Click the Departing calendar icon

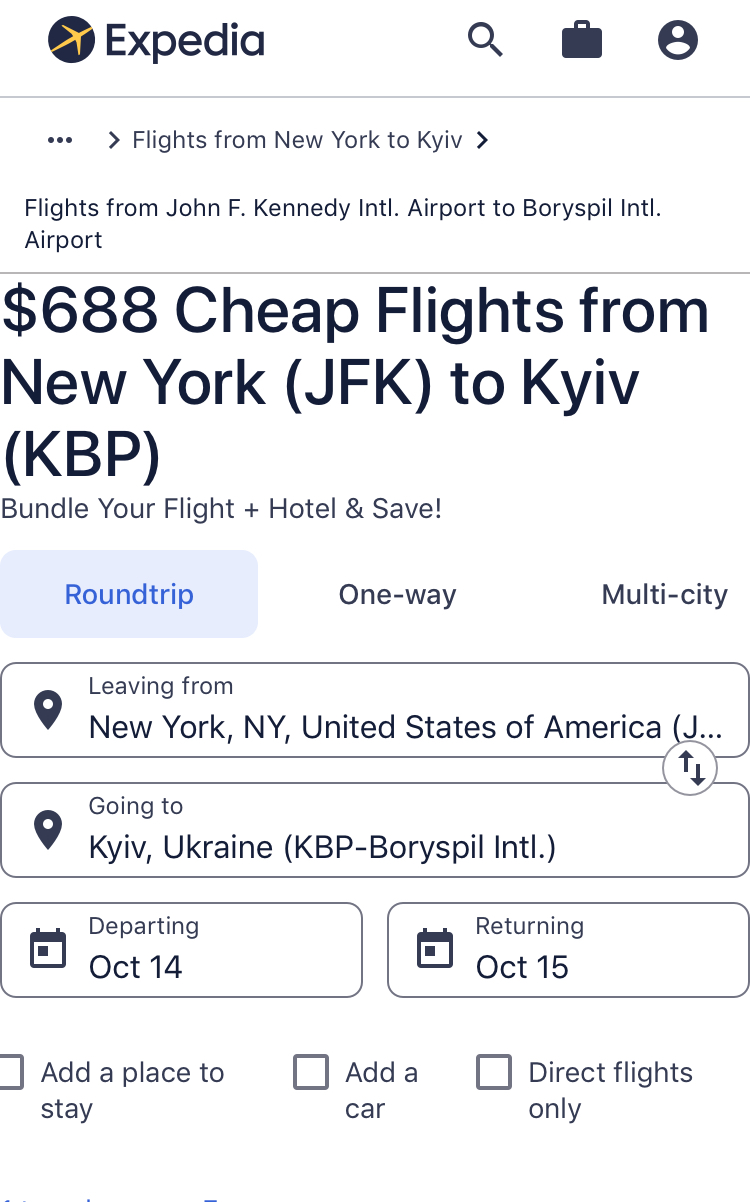click(x=47, y=950)
